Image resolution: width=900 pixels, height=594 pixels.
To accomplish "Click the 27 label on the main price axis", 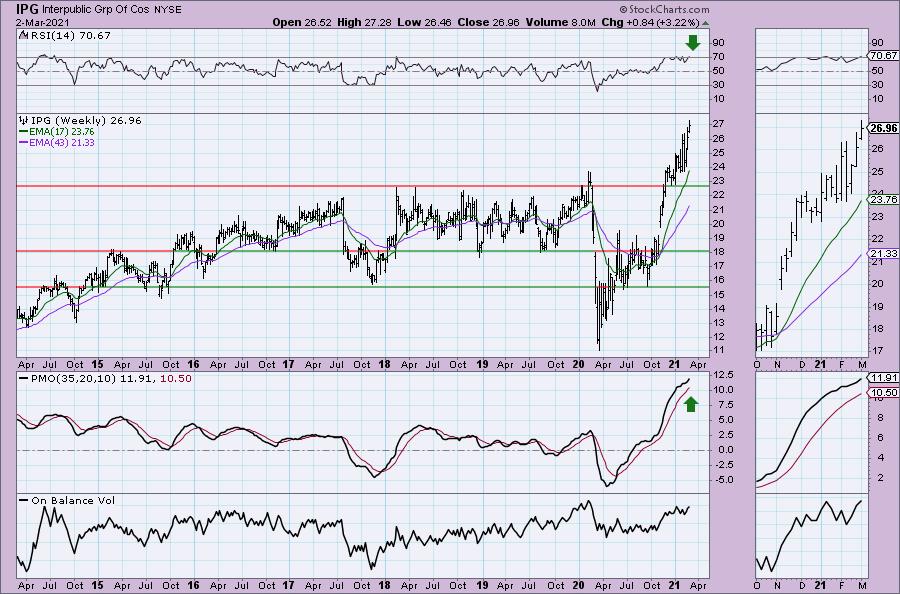I will pyautogui.click(x=718, y=124).
